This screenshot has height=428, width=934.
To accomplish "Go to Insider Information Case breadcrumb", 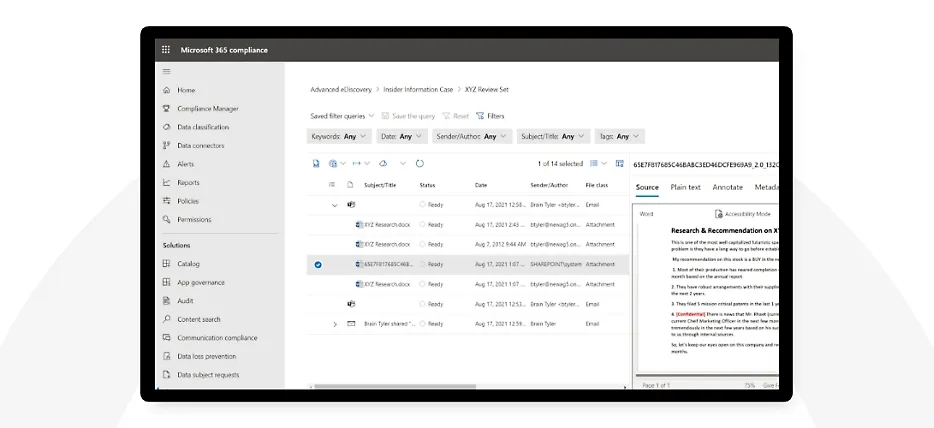I will [418, 89].
